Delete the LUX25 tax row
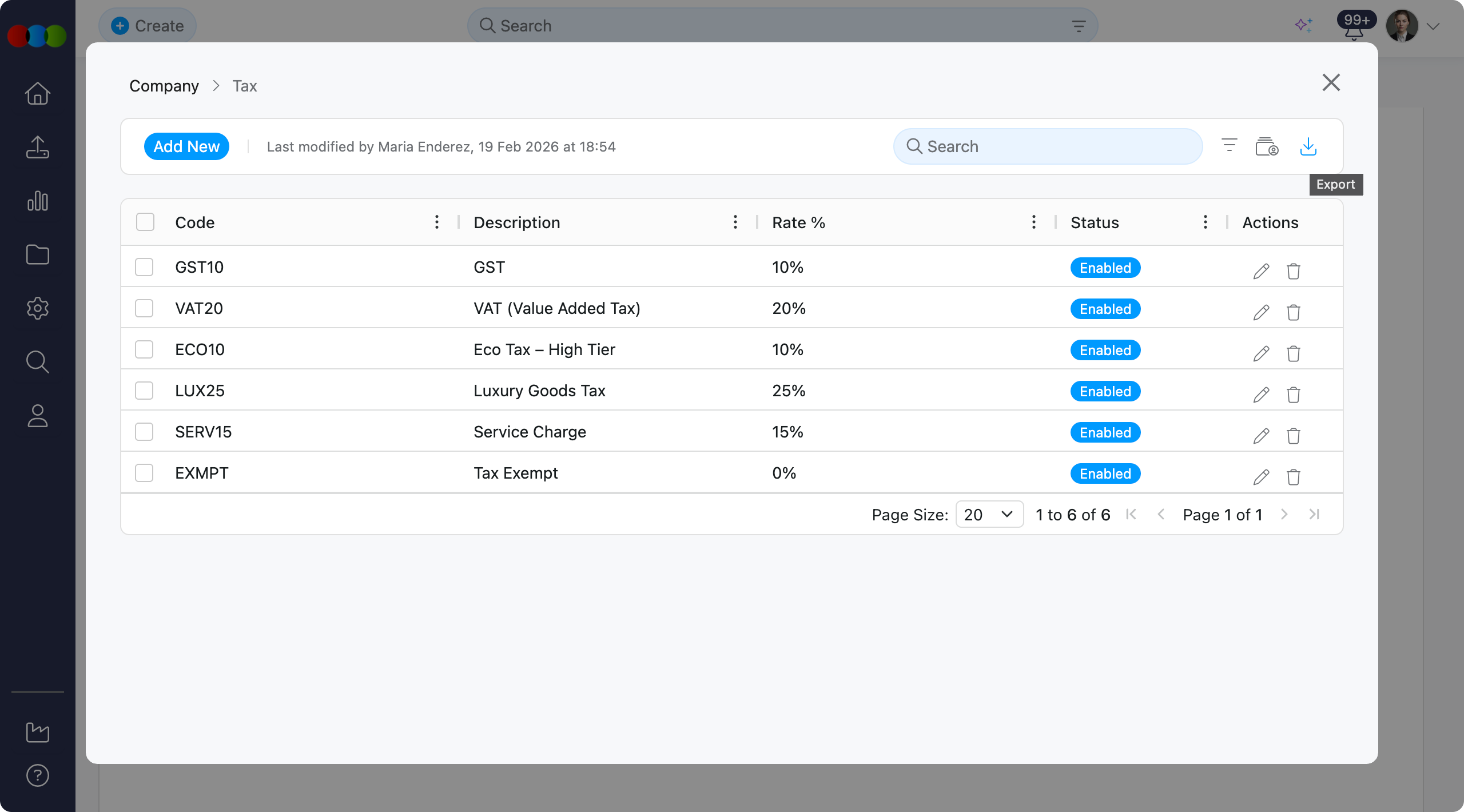1464x812 pixels. 1293,395
